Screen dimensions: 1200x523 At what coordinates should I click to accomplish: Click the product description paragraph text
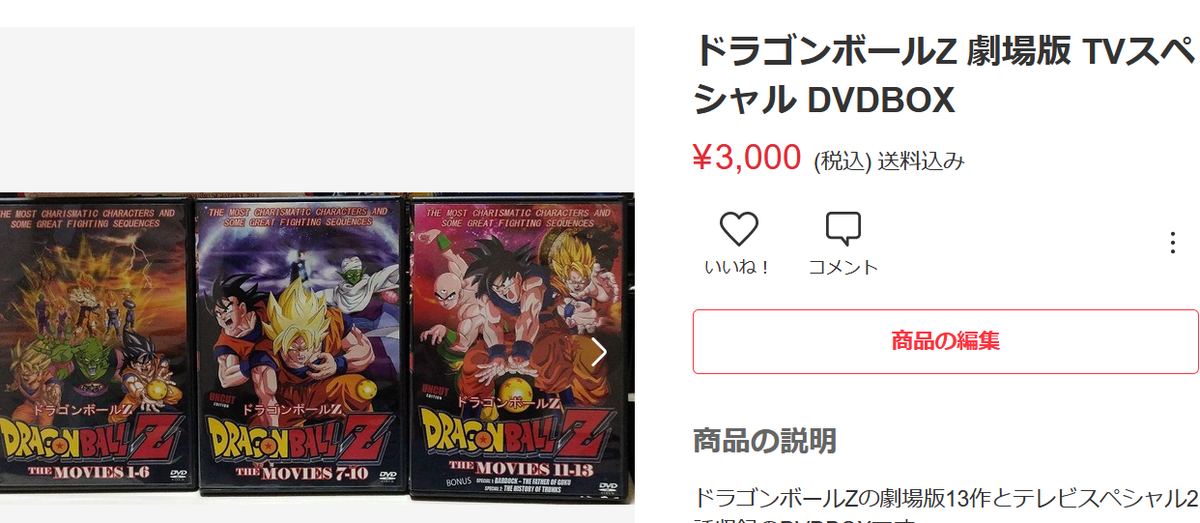(x=944, y=507)
